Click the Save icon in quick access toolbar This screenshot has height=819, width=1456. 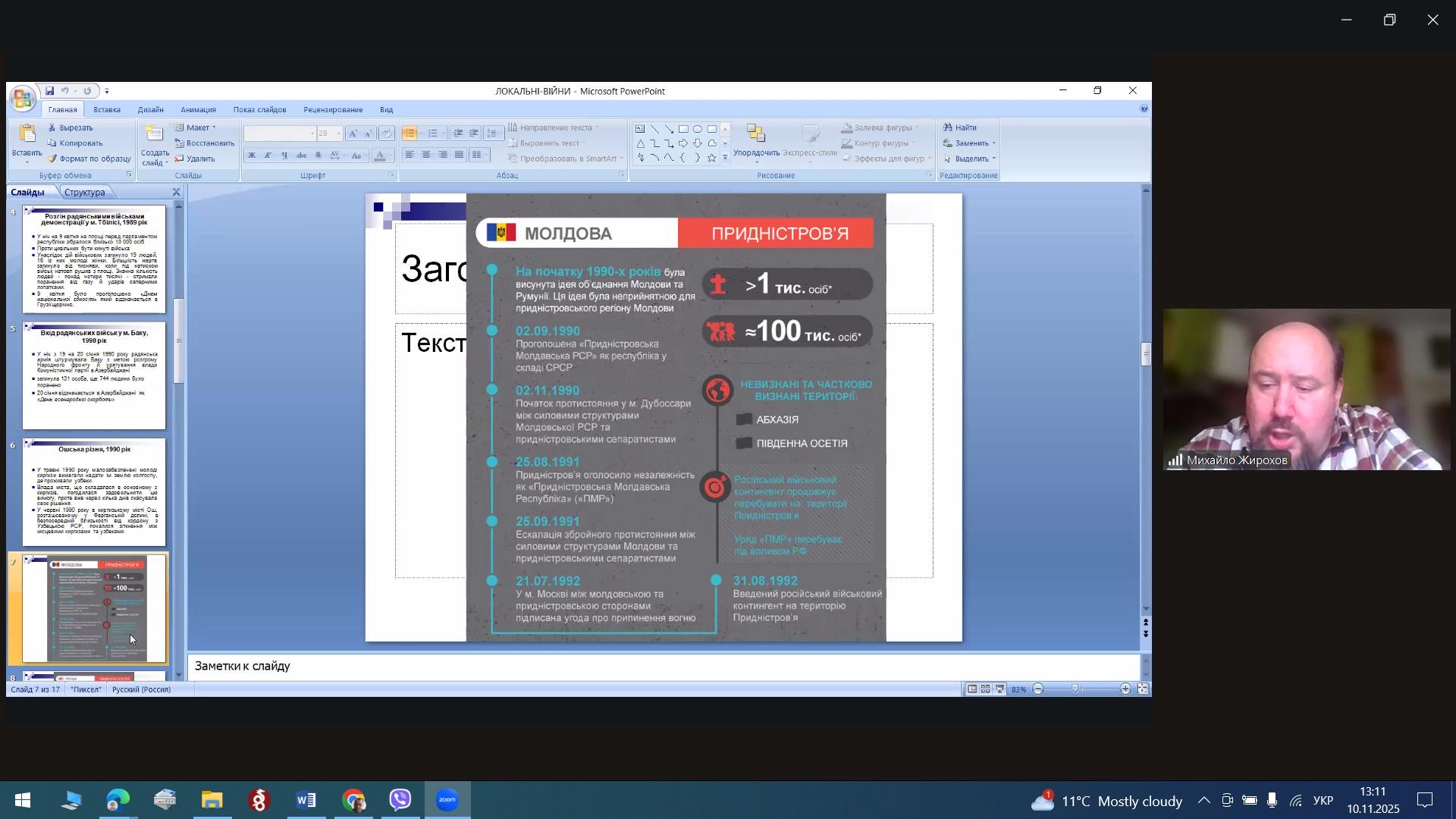(x=49, y=91)
